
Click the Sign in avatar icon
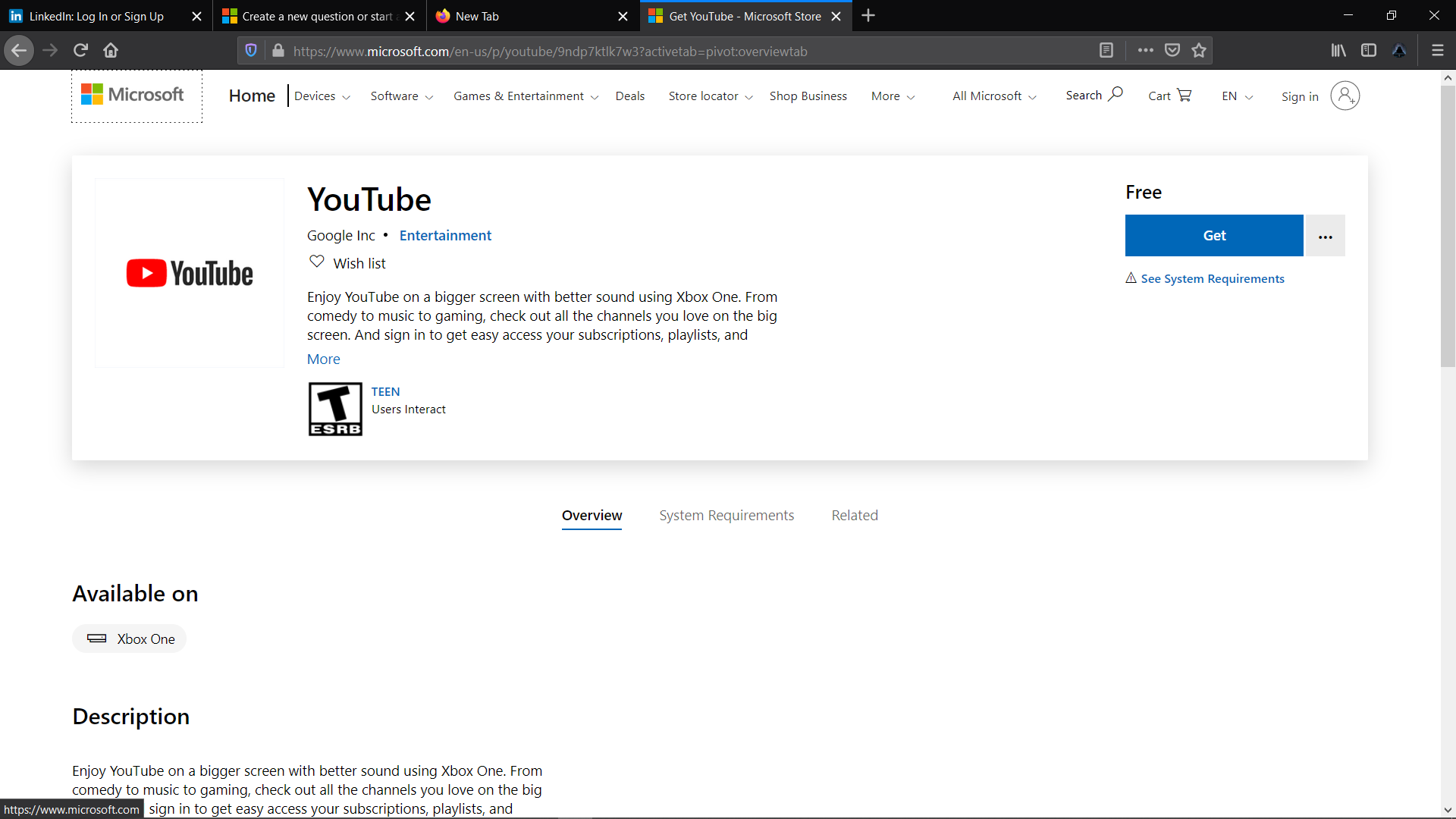click(1345, 96)
